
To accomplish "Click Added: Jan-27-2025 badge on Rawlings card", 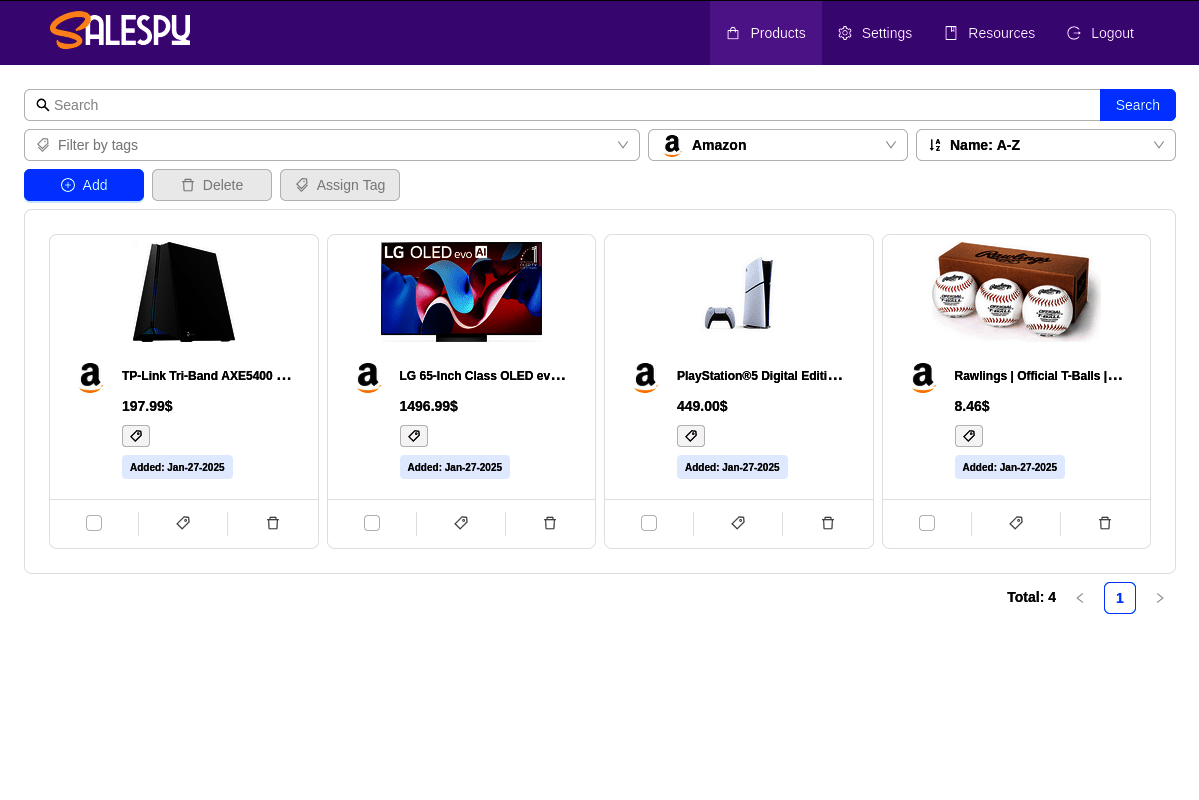I will click(x=1009, y=467).
